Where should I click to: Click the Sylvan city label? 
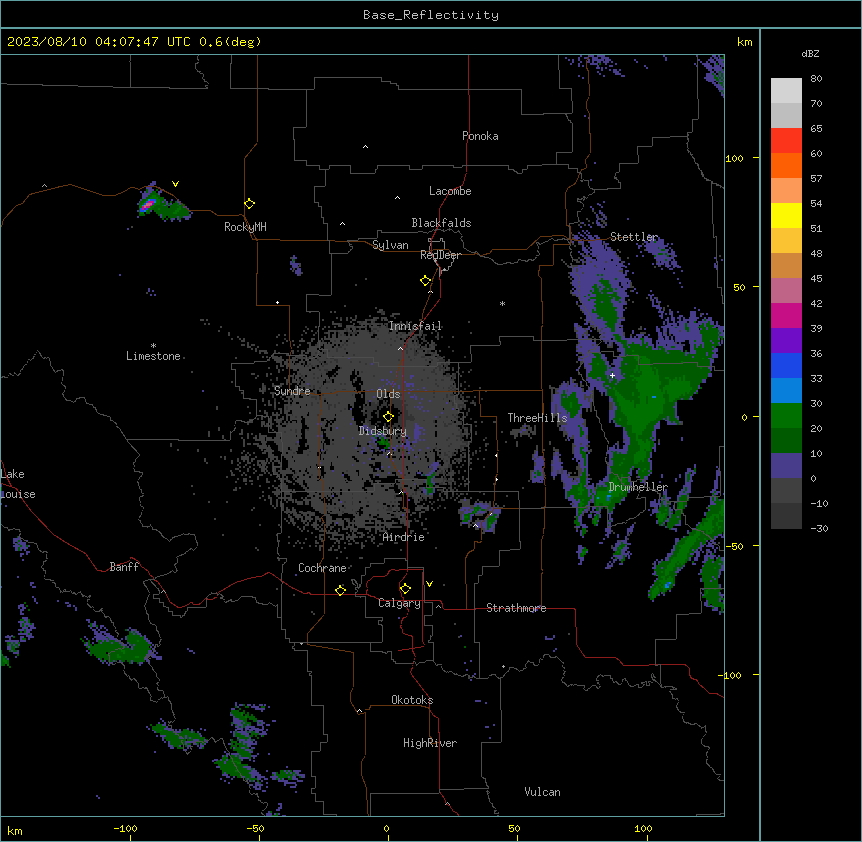(390, 245)
